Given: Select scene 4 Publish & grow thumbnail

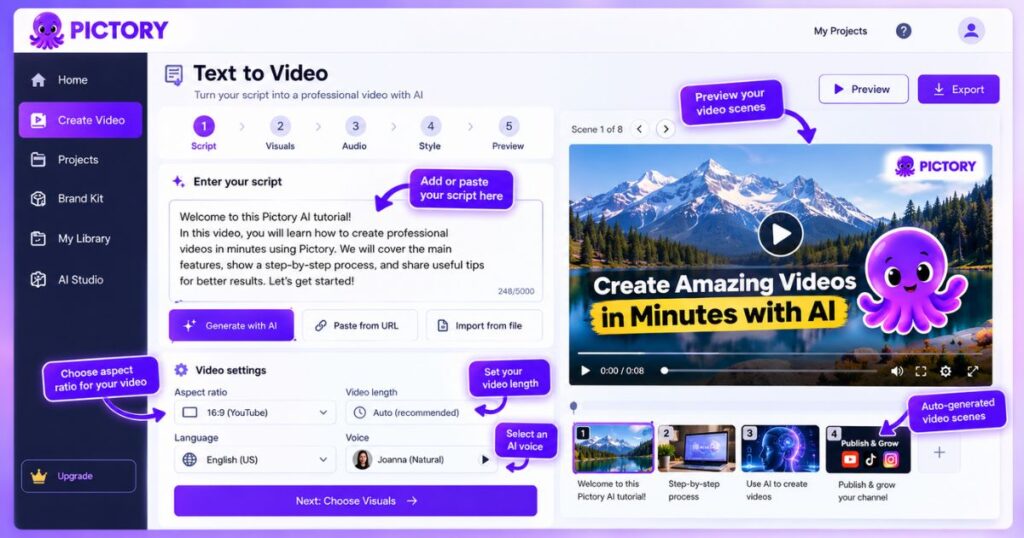Looking at the screenshot, I should [868, 449].
